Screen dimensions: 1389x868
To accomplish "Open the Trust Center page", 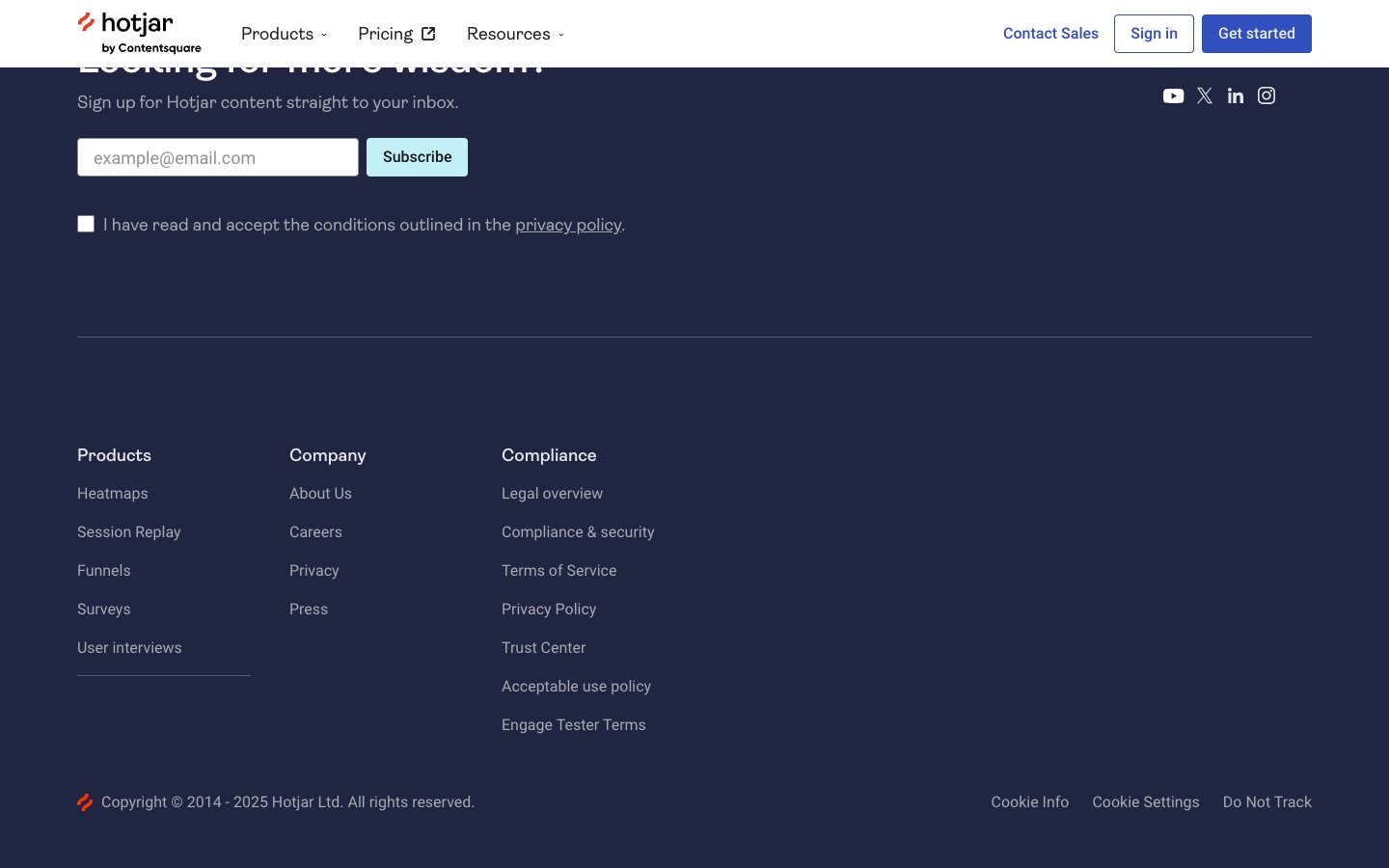I will tap(543, 647).
